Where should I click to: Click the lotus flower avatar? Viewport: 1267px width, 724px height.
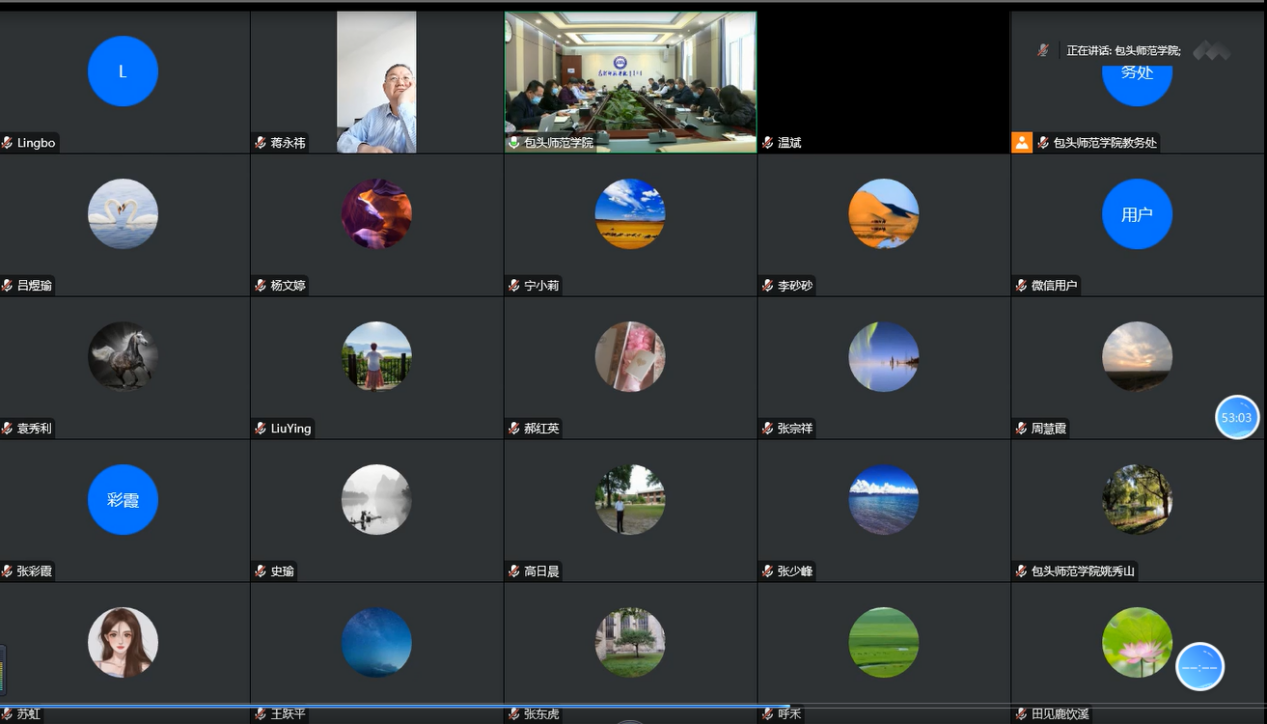click(1137, 642)
